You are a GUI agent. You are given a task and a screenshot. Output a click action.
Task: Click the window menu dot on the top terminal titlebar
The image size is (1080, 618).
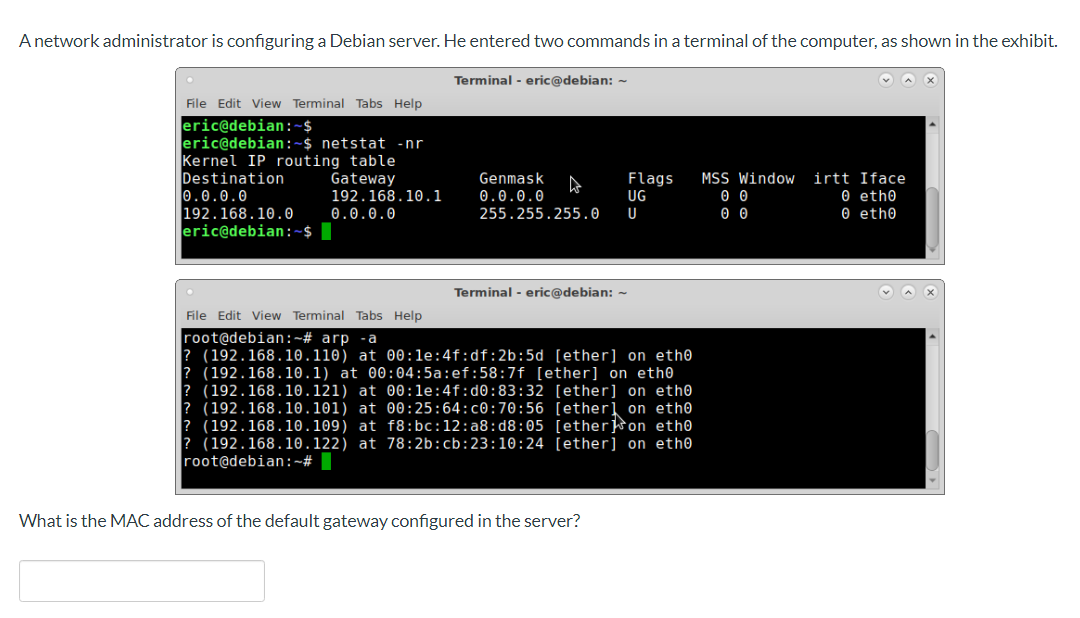[189, 79]
